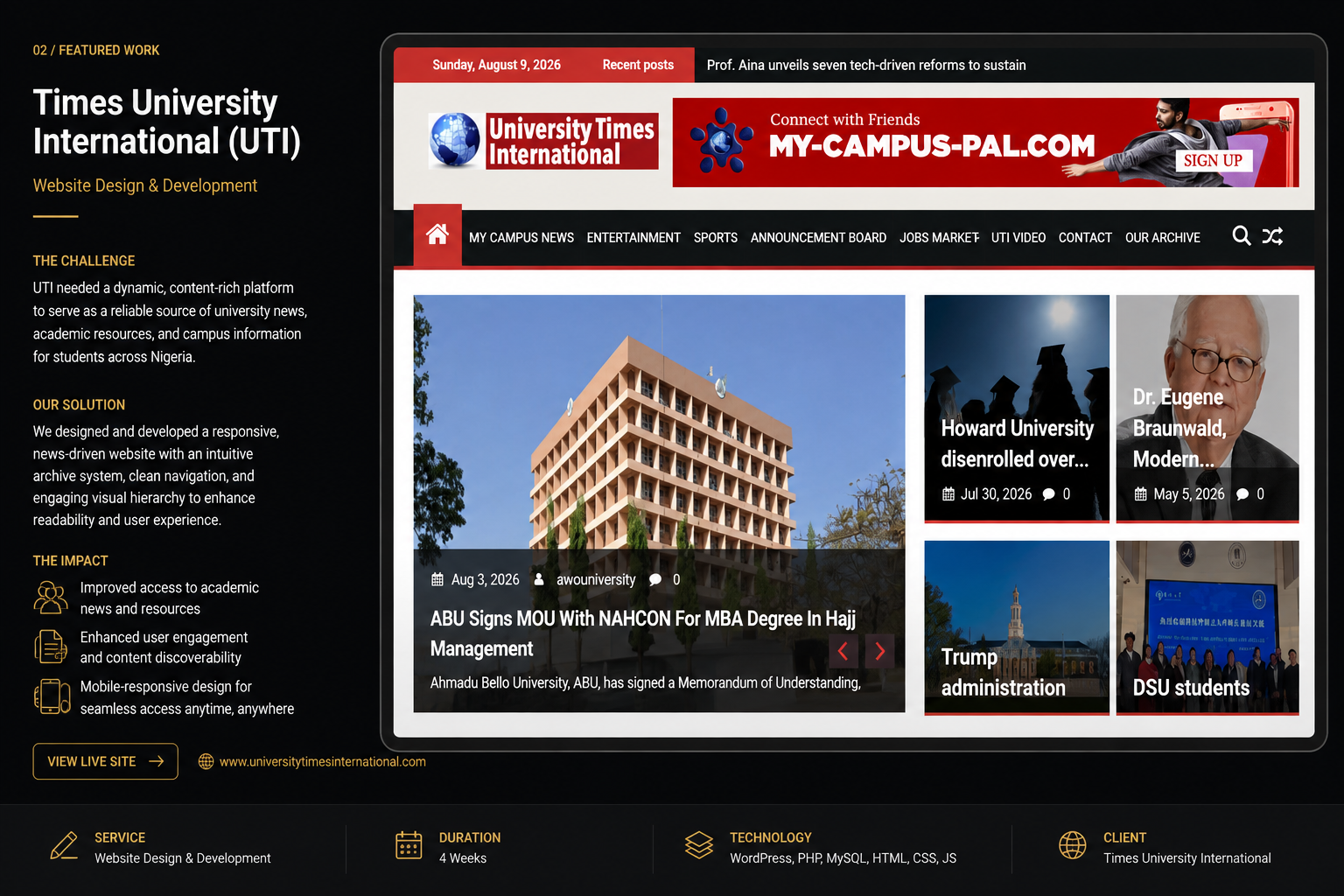Open ABU Signs MOU With NAHCON headline
Viewport: 1344px width, 896px height.
[x=643, y=633]
